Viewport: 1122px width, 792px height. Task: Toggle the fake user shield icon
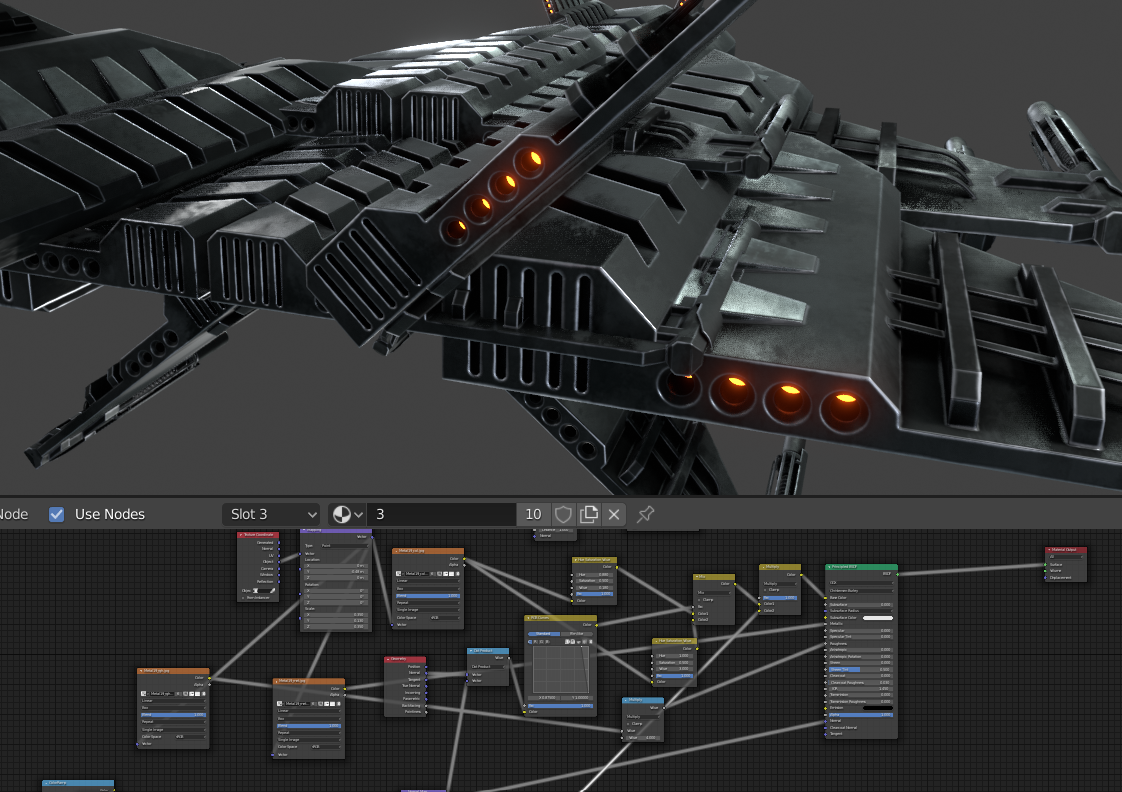(x=563, y=514)
